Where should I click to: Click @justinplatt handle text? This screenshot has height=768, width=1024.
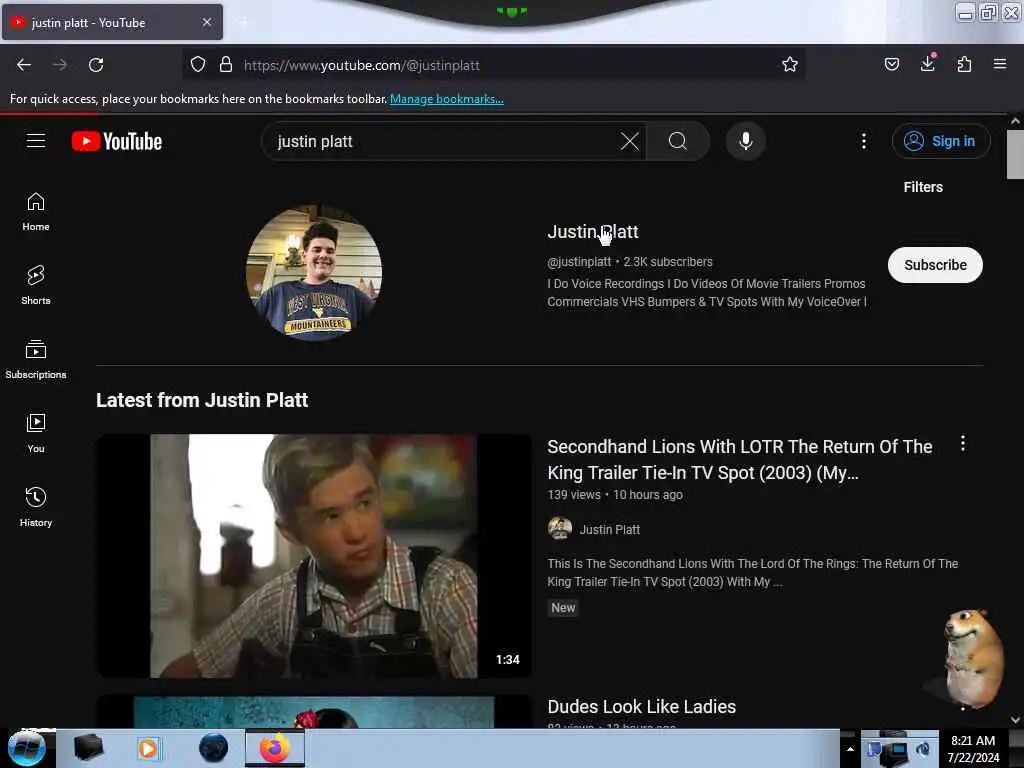[x=579, y=262]
